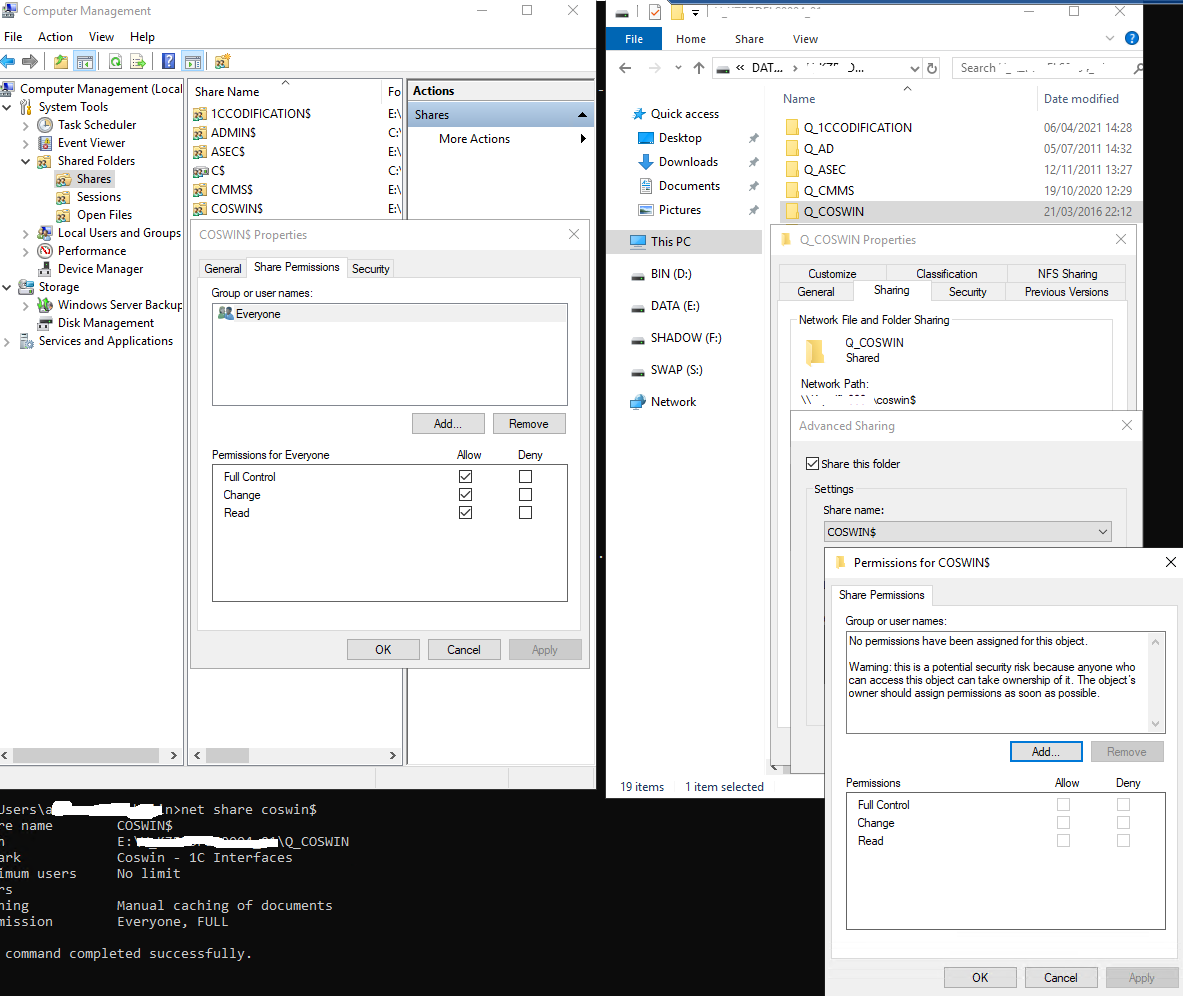The width and height of the screenshot is (1183, 996).
Task: Select Event Viewer icon in tree
Action: point(45,143)
